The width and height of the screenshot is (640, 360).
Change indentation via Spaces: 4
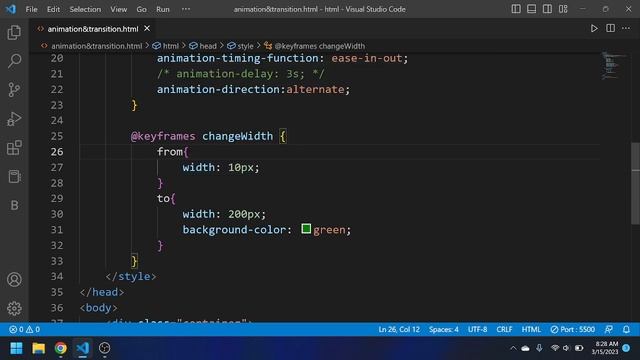(444, 329)
